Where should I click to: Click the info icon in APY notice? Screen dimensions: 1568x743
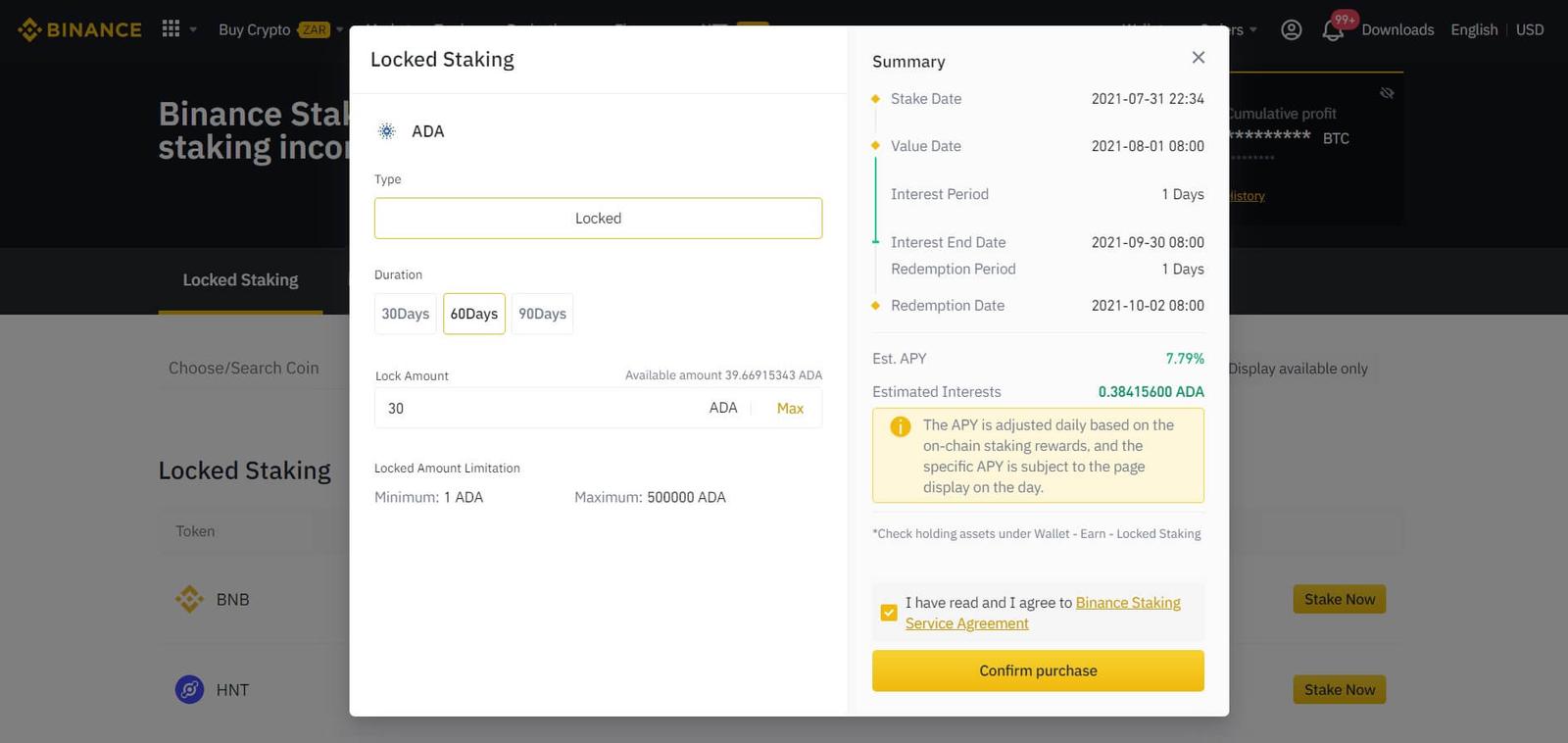tap(900, 427)
